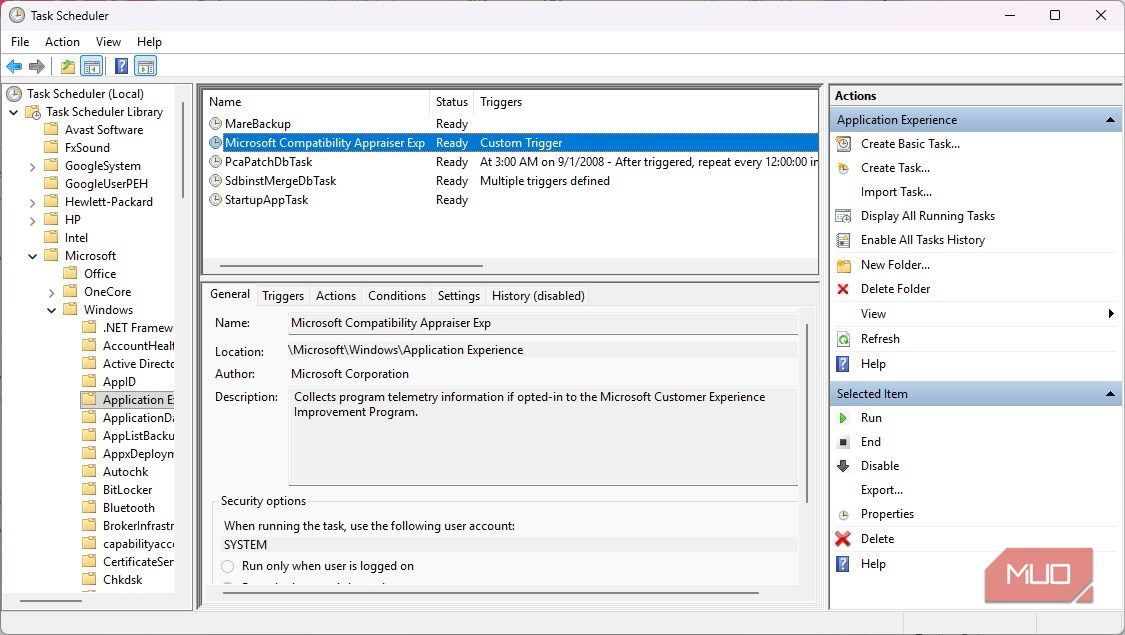Screen dimensions: 1125x635
Task: Click the Back arrow toolbar icon
Action: click(14, 67)
